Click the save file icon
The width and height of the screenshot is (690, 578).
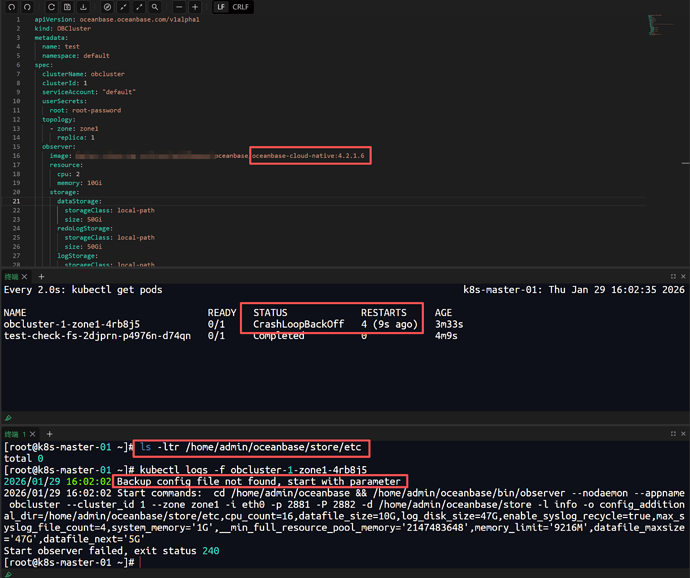pyautogui.click(x=66, y=7)
